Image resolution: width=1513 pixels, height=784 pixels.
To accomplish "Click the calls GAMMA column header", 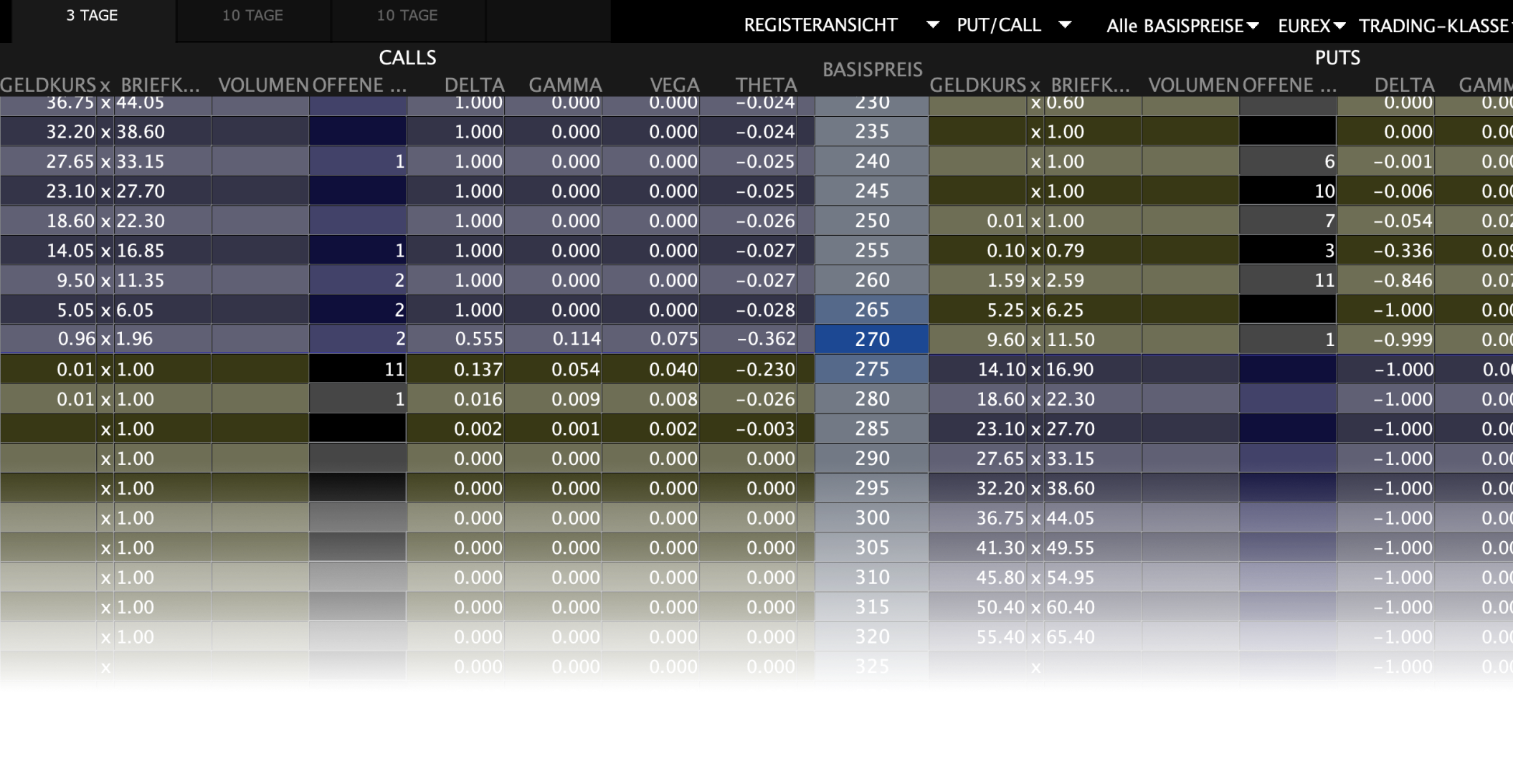I will [x=565, y=85].
